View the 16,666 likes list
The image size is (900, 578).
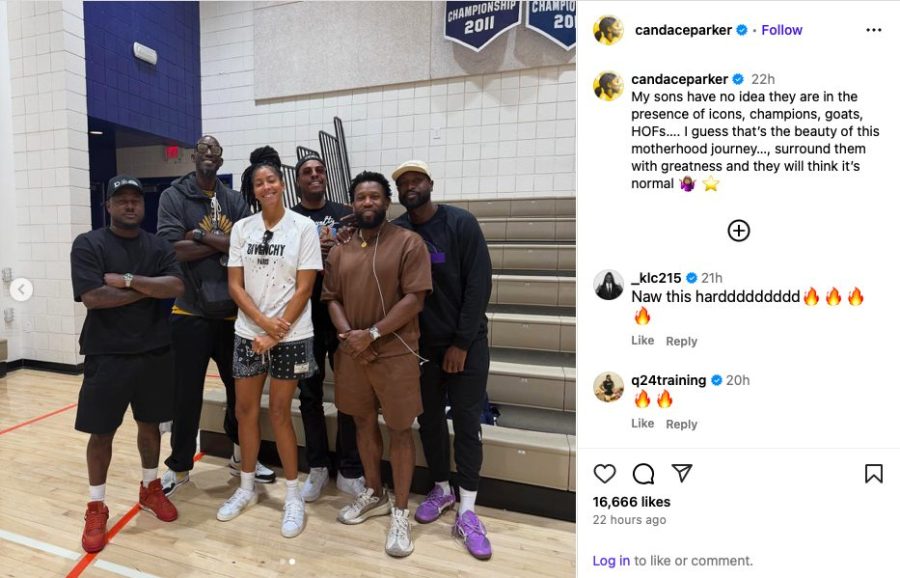(631, 502)
